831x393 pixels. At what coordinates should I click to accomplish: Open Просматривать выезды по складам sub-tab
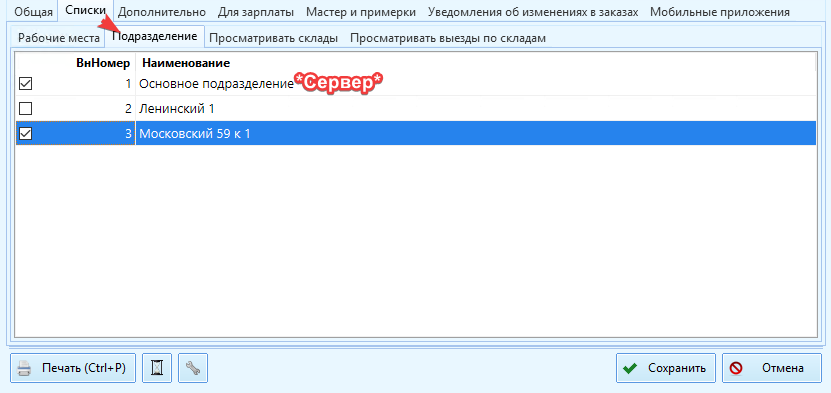[x=447, y=38]
